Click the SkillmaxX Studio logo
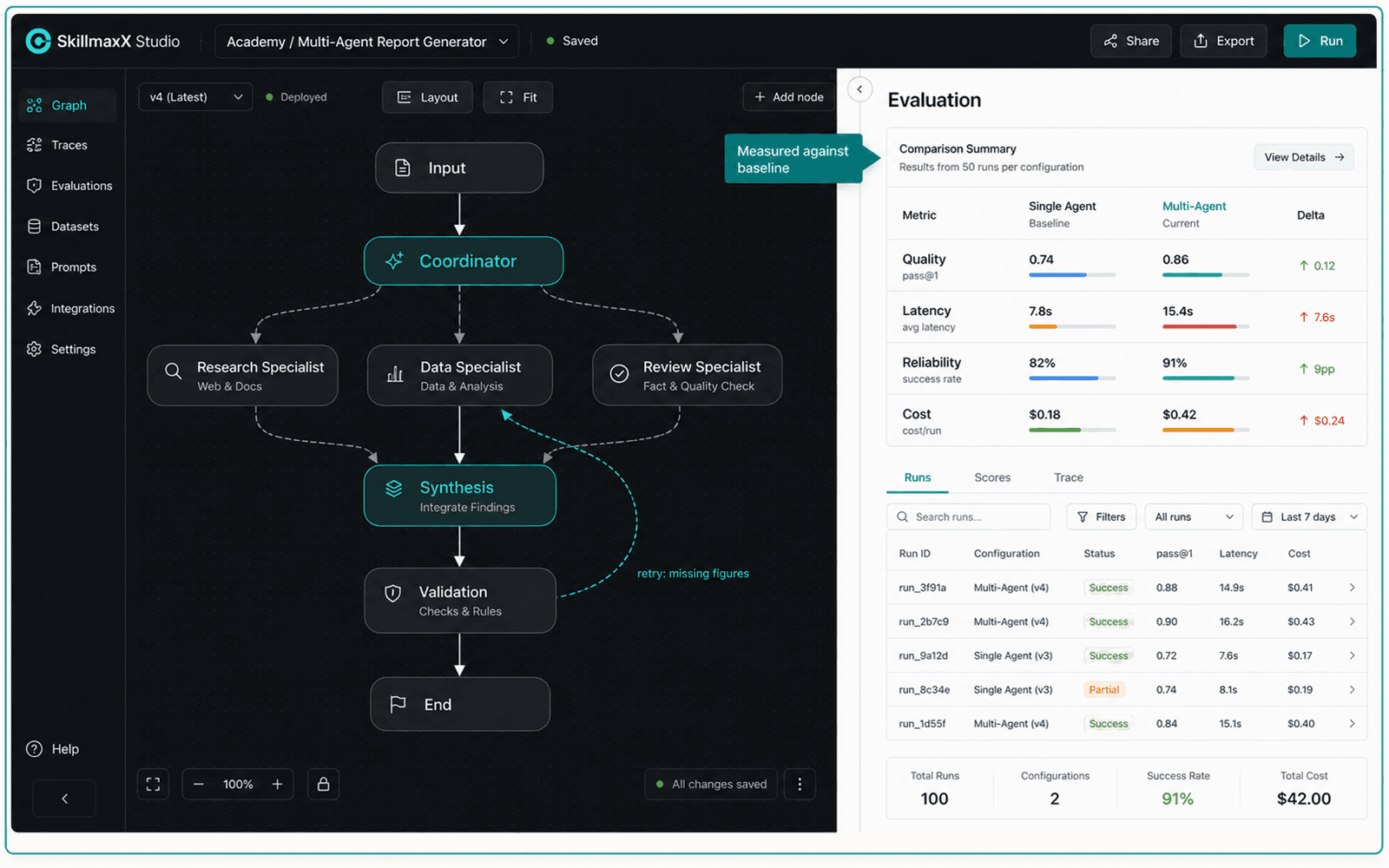1389x868 pixels. [102, 41]
